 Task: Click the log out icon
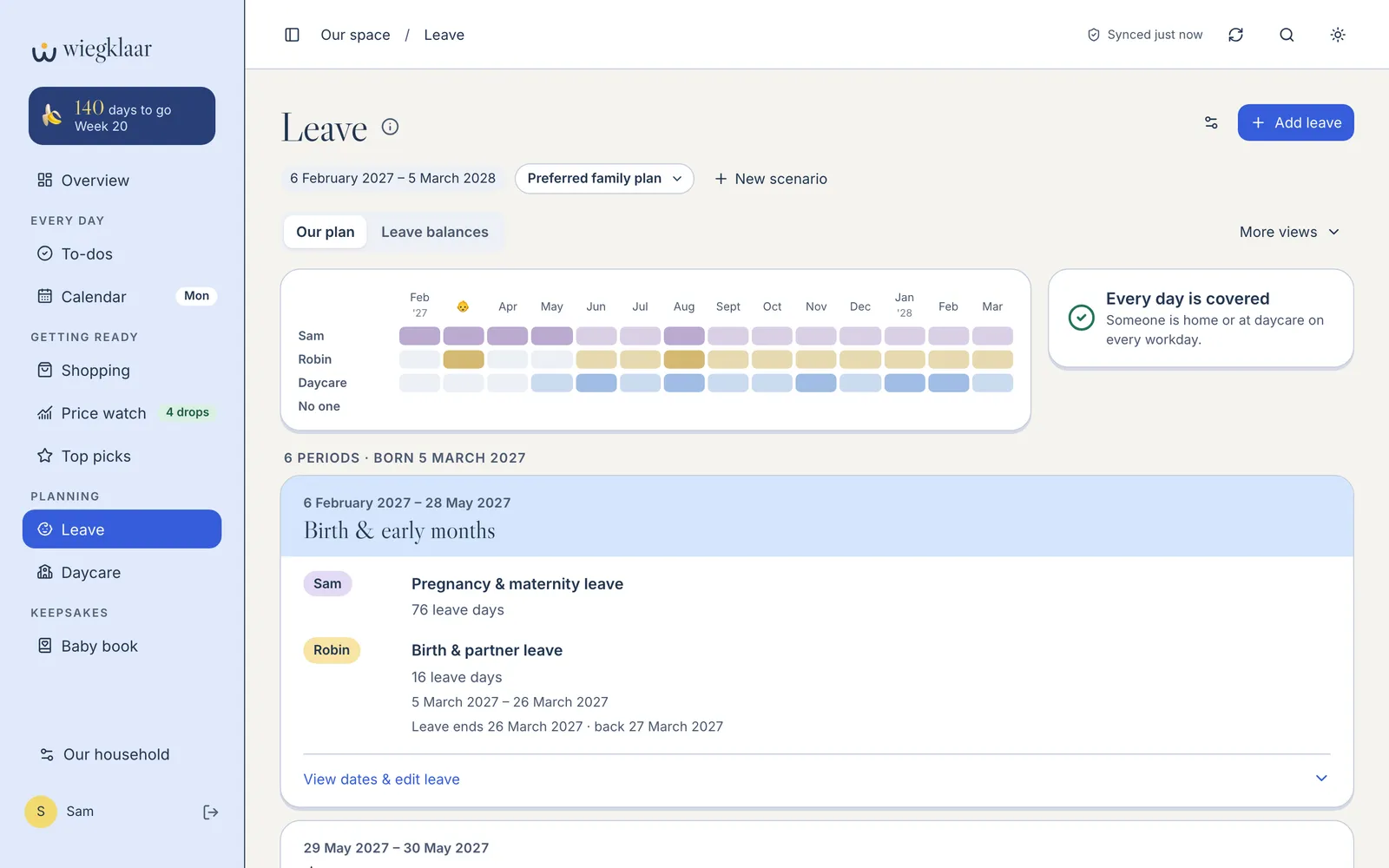(210, 812)
